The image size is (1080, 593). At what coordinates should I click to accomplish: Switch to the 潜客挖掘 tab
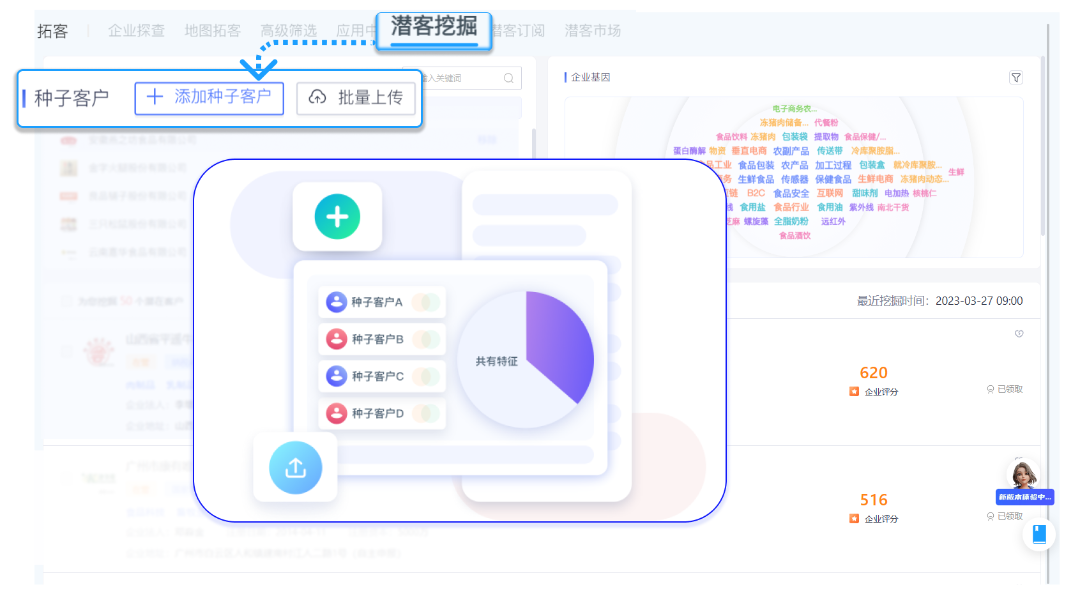[x=432, y=30]
